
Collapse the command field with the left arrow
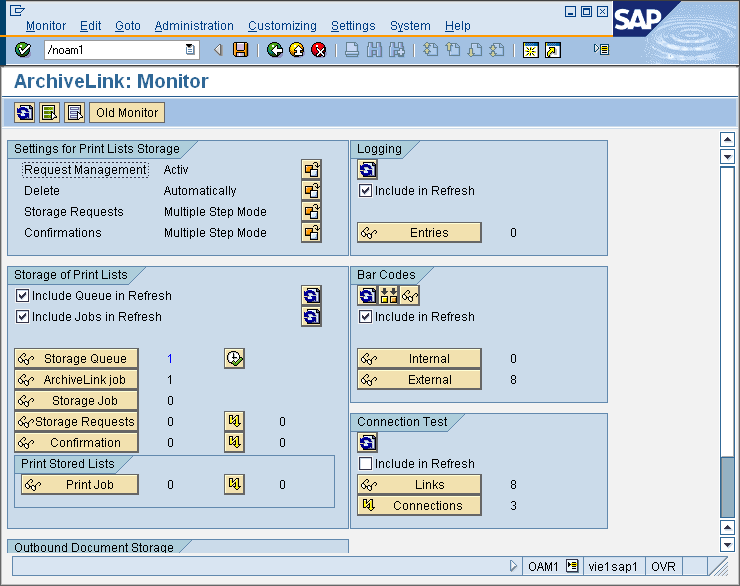218,50
